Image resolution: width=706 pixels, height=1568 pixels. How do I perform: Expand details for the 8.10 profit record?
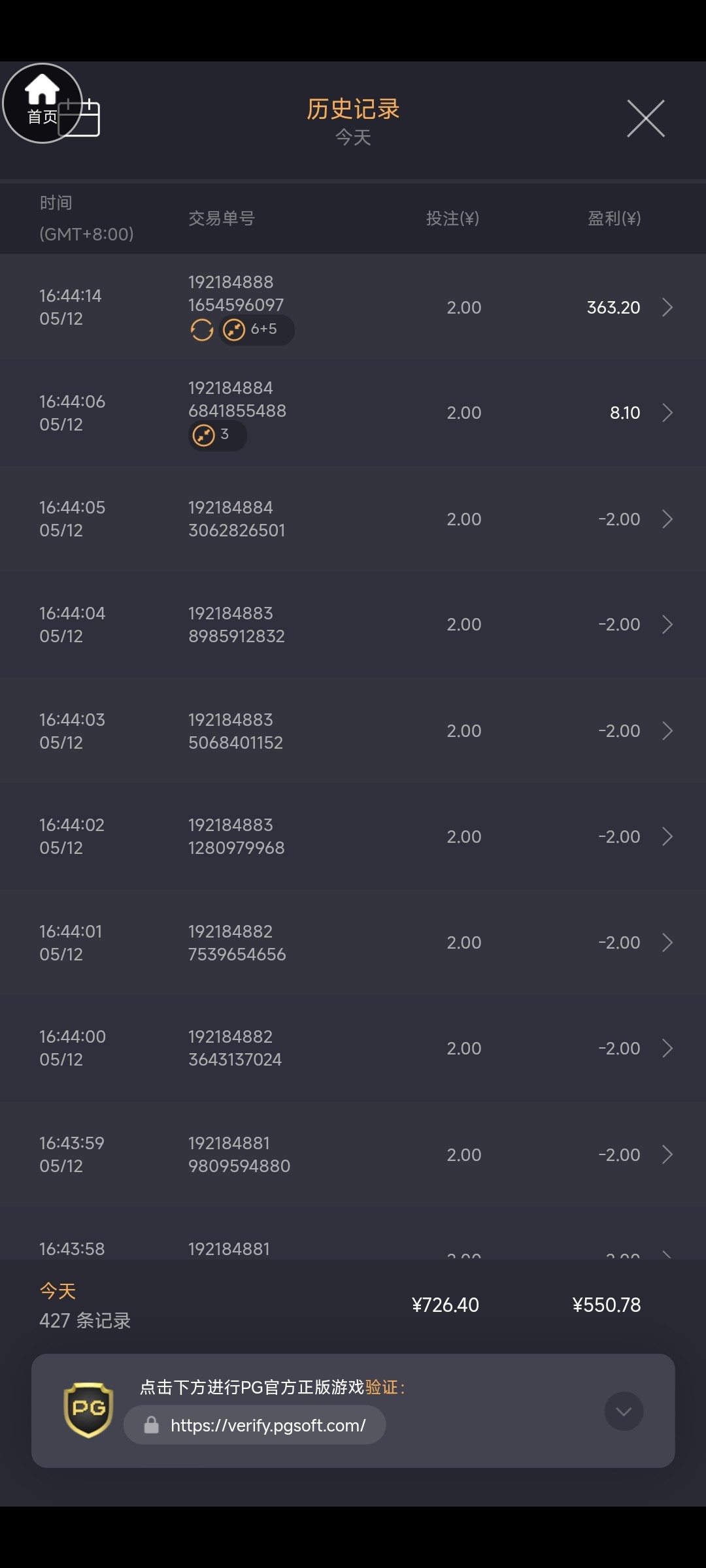(667, 413)
